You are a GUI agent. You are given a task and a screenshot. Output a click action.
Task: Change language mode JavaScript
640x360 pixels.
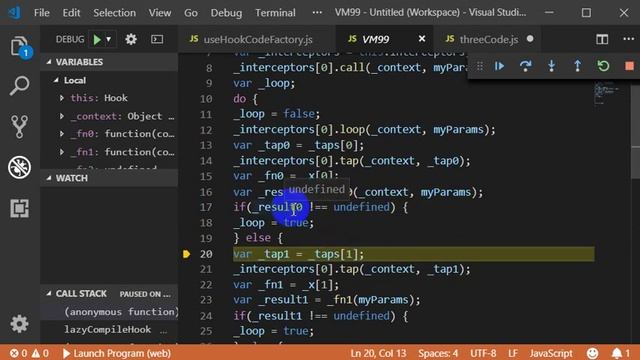(551, 353)
